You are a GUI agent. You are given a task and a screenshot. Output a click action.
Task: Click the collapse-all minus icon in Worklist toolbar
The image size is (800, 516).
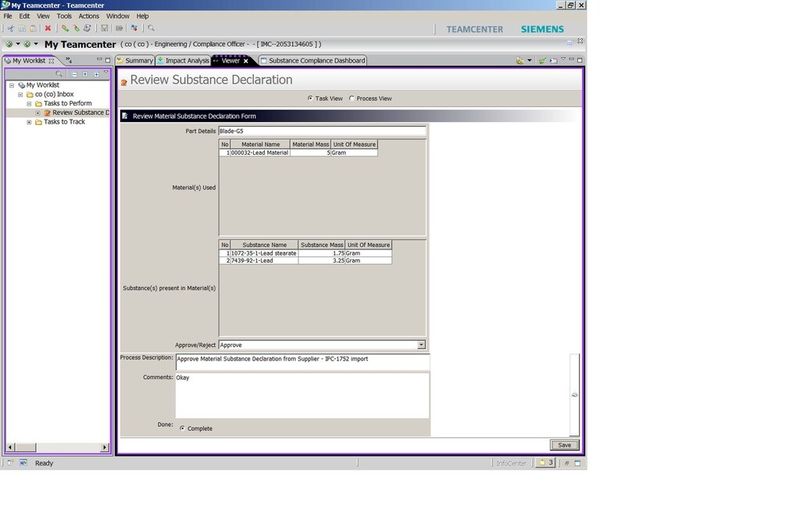tap(74, 74)
